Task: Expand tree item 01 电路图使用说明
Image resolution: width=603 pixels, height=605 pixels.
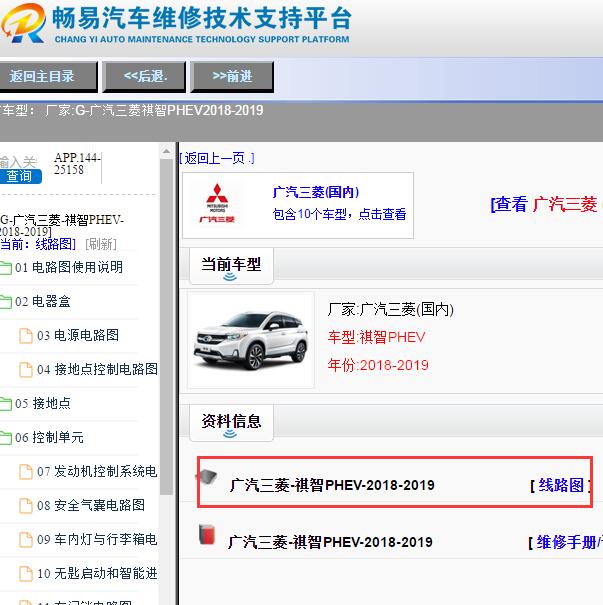Action: pos(69,268)
